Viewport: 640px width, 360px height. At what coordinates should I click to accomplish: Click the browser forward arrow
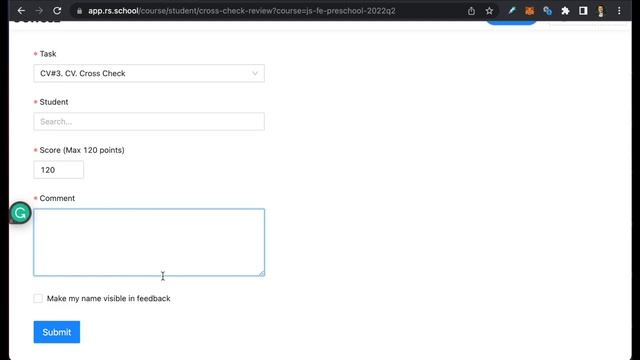pos(39,11)
